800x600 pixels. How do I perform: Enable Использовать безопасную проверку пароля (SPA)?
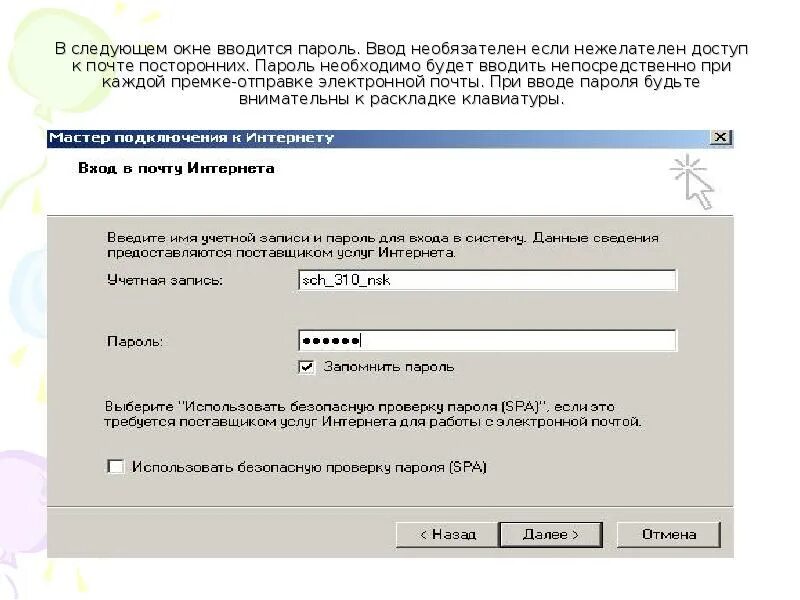click(x=116, y=466)
